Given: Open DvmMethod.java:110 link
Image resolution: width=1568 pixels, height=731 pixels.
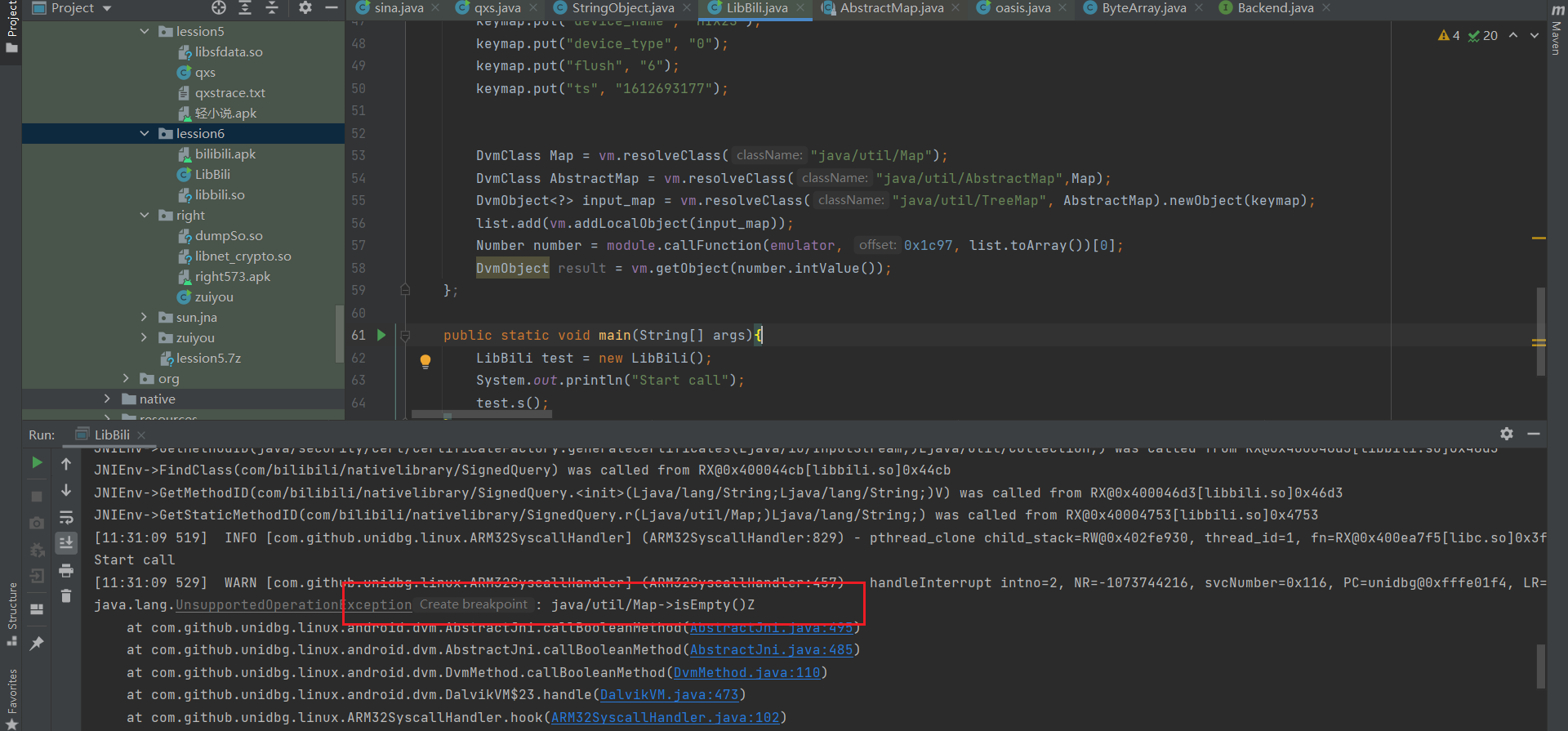Looking at the screenshot, I should tap(746, 672).
